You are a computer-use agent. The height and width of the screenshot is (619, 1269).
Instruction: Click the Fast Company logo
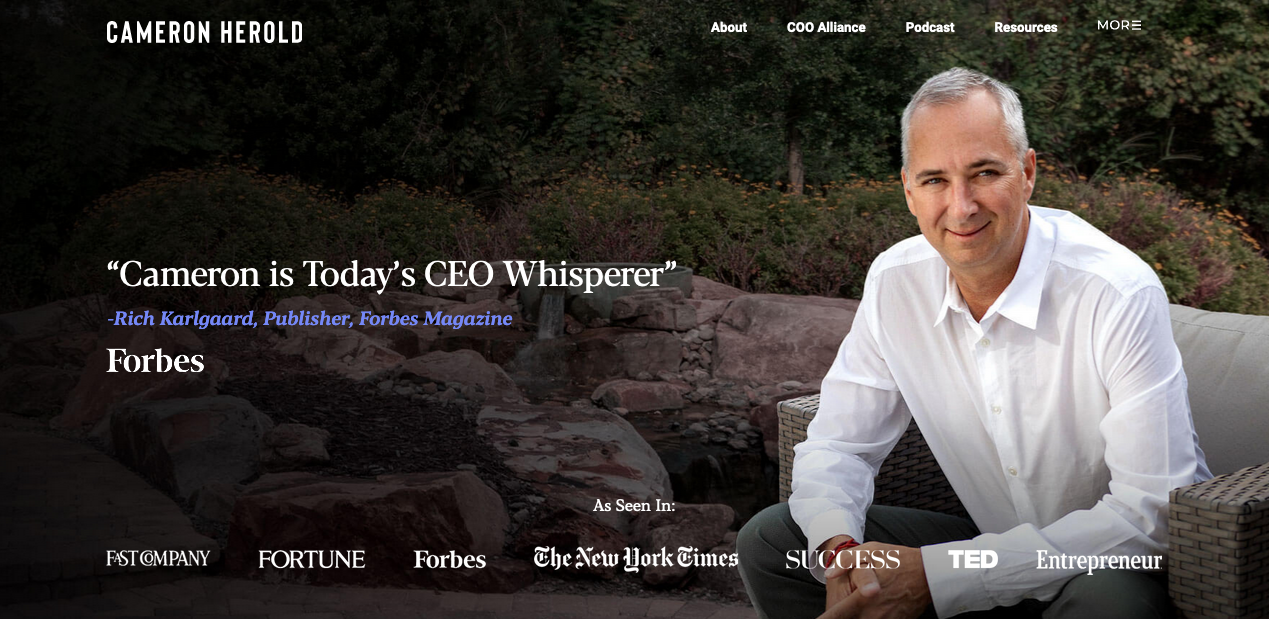coord(158,558)
